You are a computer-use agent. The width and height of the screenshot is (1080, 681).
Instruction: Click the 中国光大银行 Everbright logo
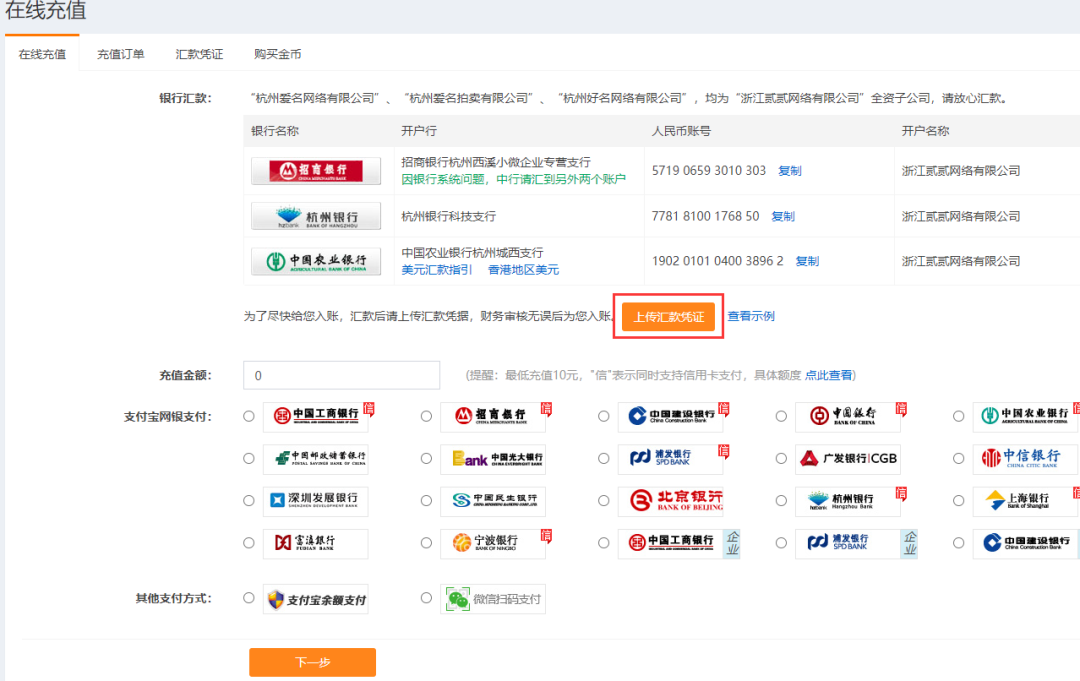tap(493, 459)
